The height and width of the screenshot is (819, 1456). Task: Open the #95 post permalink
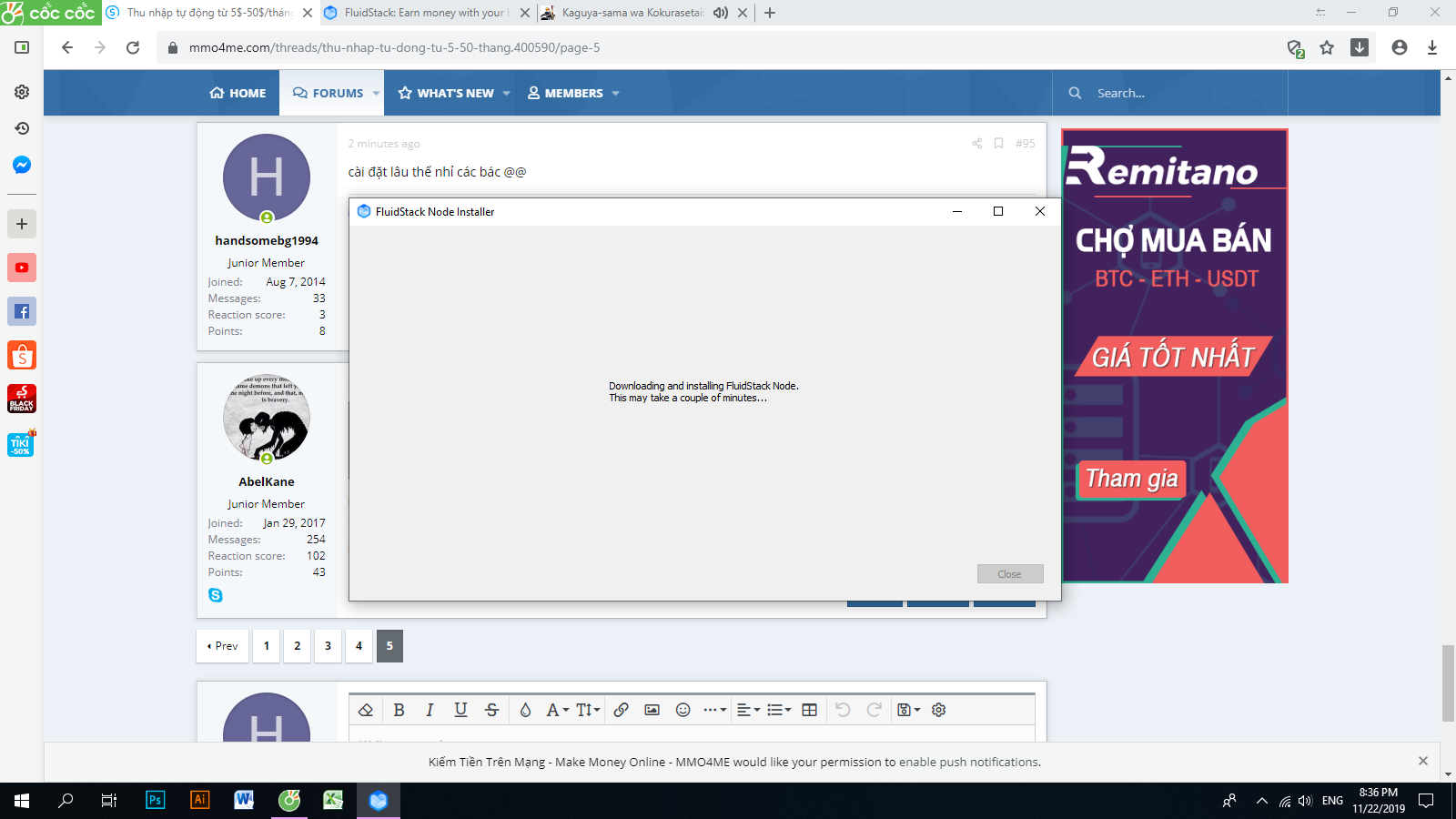1026,143
